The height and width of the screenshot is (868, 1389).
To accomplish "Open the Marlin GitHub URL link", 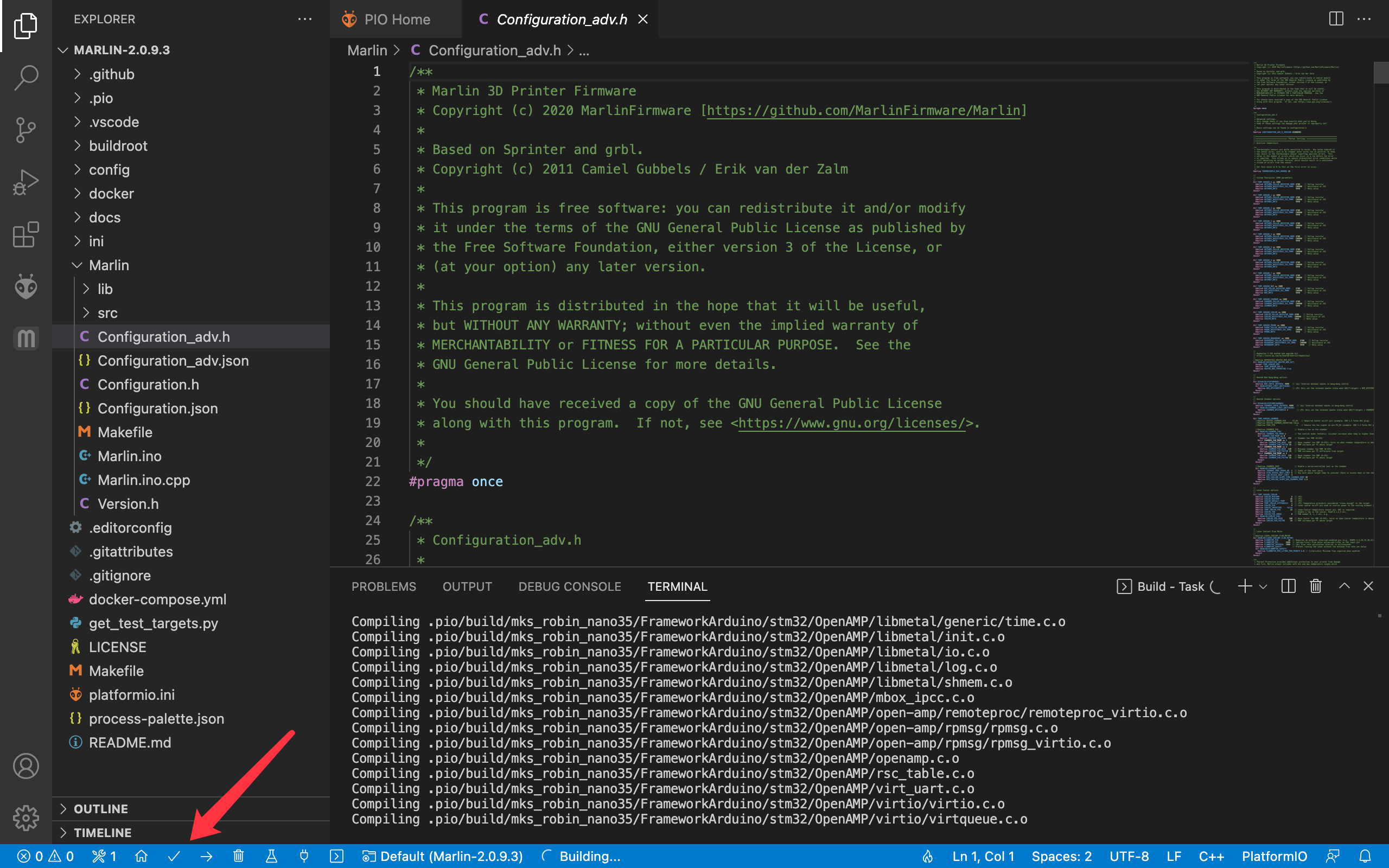I will pyautogui.click(x=863, y=110).
